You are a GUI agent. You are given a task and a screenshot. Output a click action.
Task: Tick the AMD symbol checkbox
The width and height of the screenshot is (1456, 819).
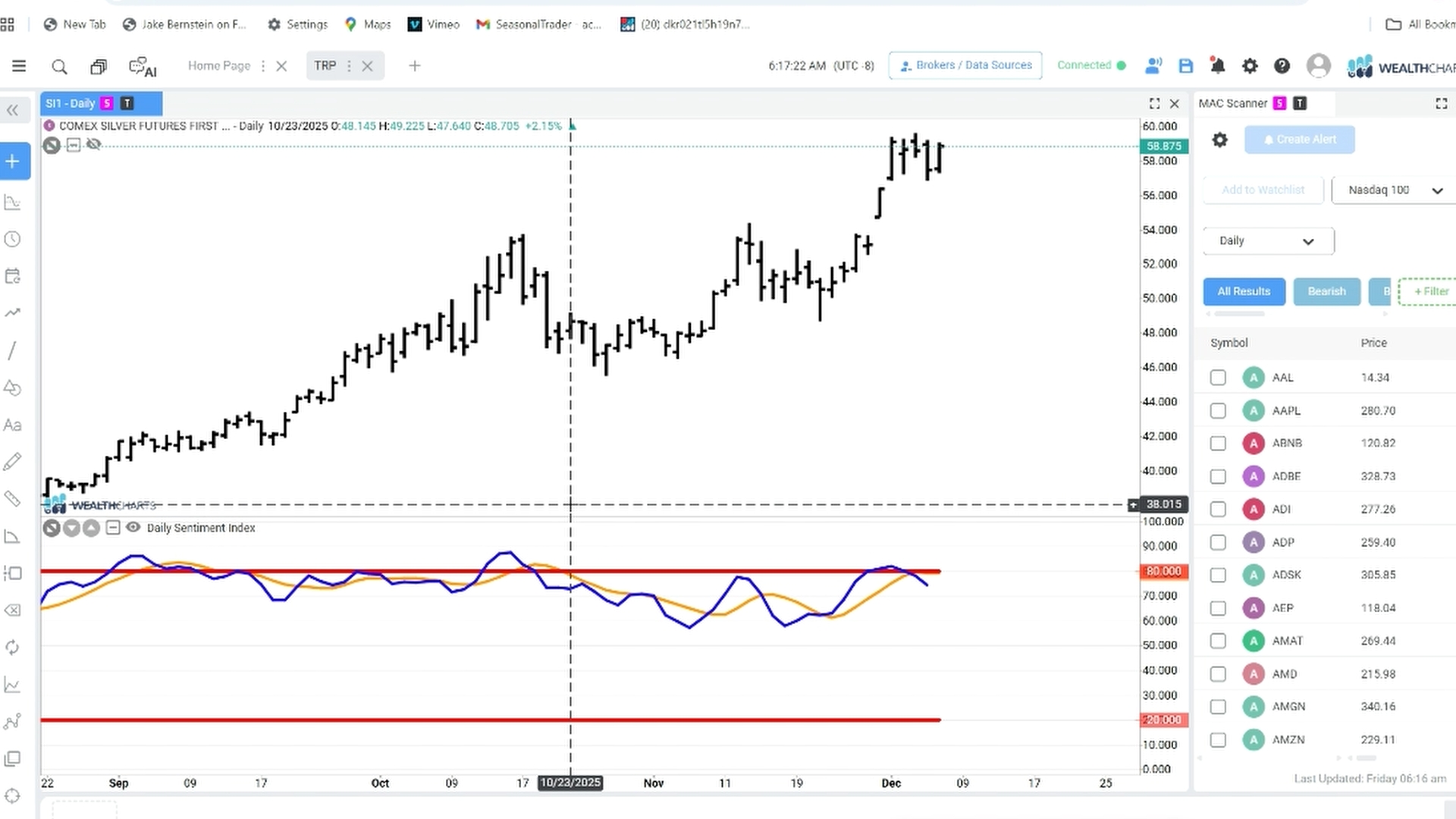[1218, 673]
